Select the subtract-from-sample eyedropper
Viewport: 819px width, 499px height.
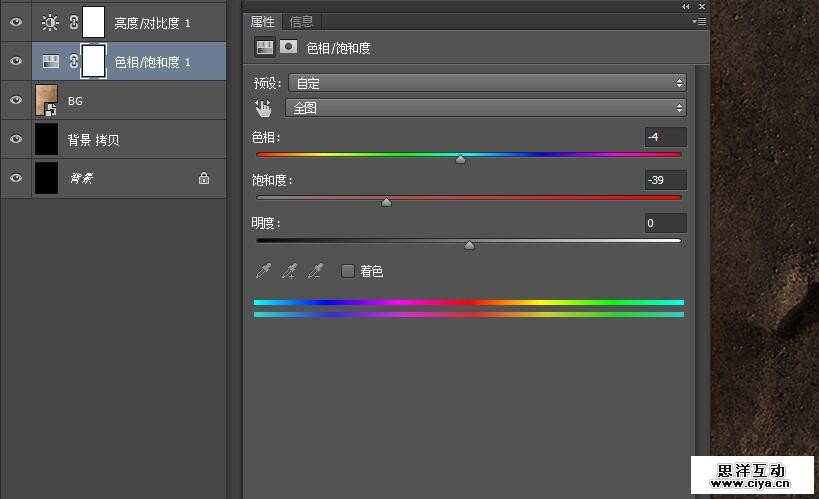click(315, 271)
